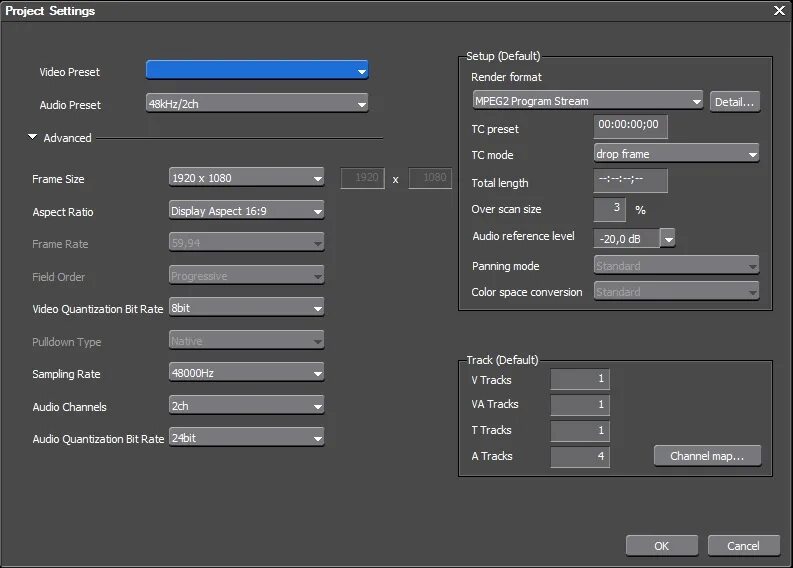Collapse the Advanced section triangle
The image size is (793, 568).
pyautogui.click(x=33, y=137)
